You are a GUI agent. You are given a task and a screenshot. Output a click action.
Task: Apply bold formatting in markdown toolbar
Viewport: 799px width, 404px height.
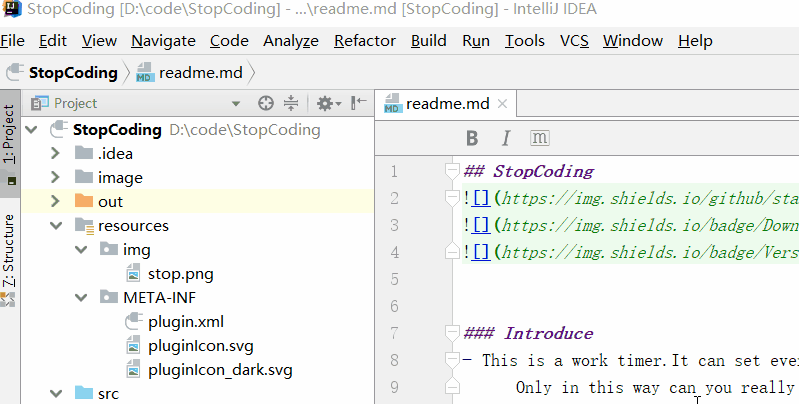coord(472,138)
